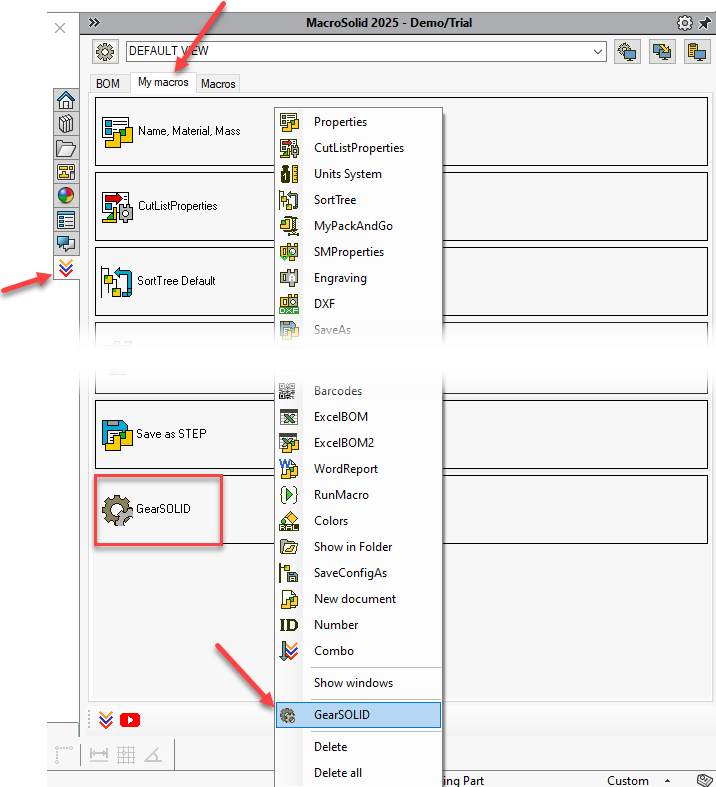Click the gear button beside DEFAULT VIEW
This screenshot has height=787, width=716.
click(x=105, y=52)
